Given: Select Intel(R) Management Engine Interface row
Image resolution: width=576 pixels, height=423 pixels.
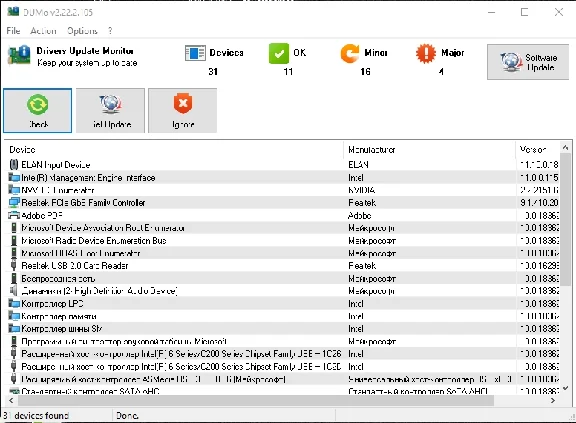Looking at the screenshot, I should (282, 178).
